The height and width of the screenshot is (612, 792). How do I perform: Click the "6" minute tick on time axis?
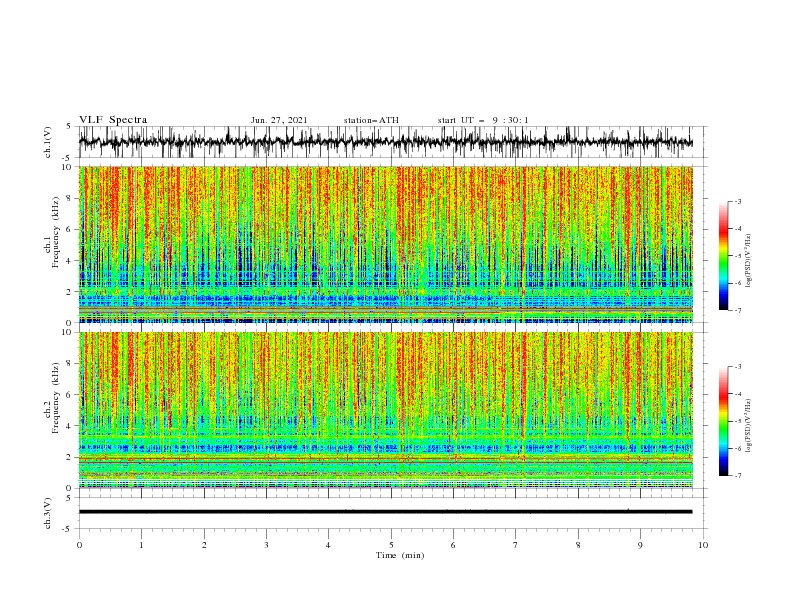pos(454,545)
